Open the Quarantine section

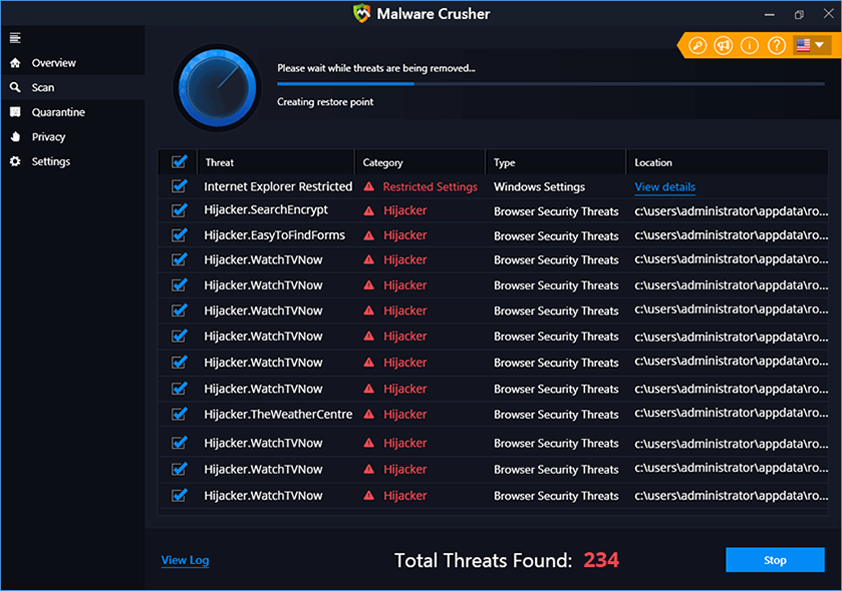pyautogui.click(x=58, y=112)
